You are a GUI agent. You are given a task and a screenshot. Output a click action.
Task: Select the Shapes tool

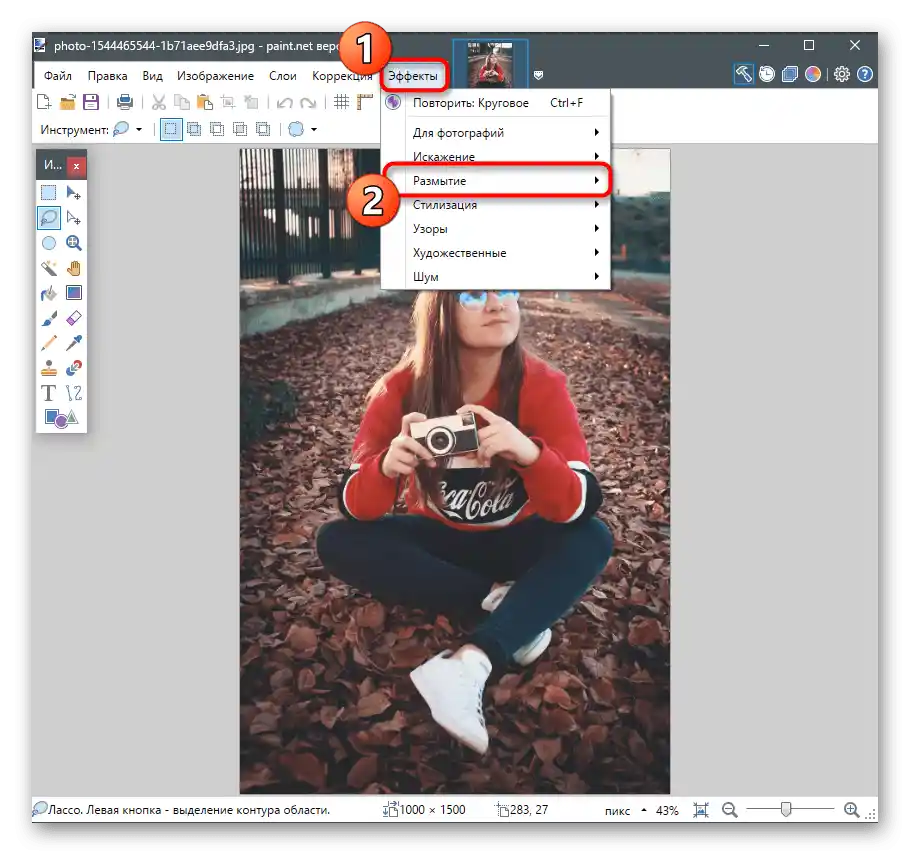(61, 418)
